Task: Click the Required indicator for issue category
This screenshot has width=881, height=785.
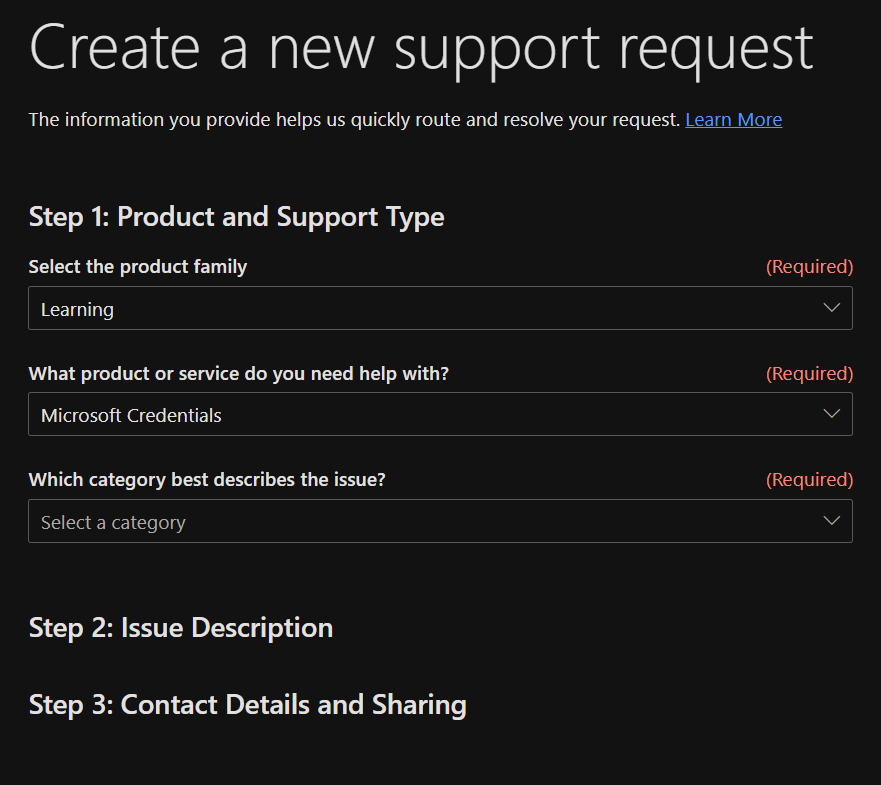Action: pos(809,480)
